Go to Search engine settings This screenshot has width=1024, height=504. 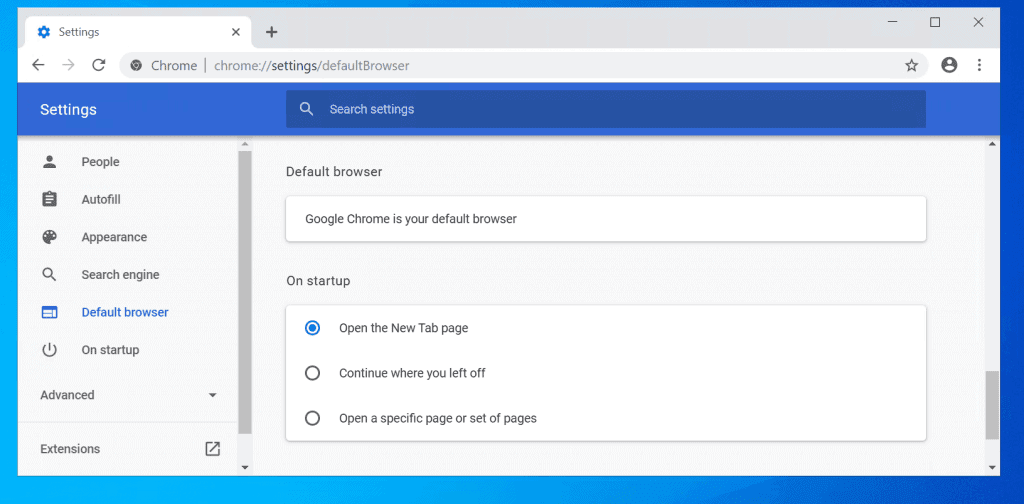point(120,275)
